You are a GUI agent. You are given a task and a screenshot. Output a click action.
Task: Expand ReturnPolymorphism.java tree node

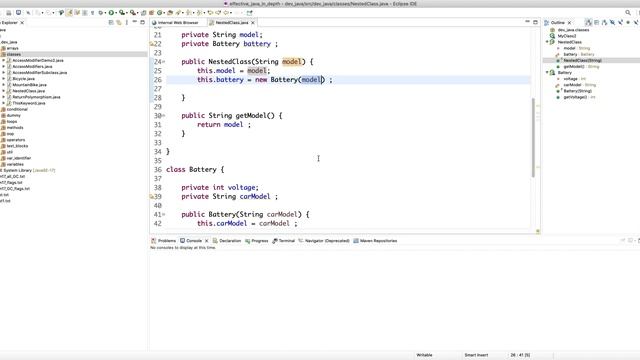4,97
